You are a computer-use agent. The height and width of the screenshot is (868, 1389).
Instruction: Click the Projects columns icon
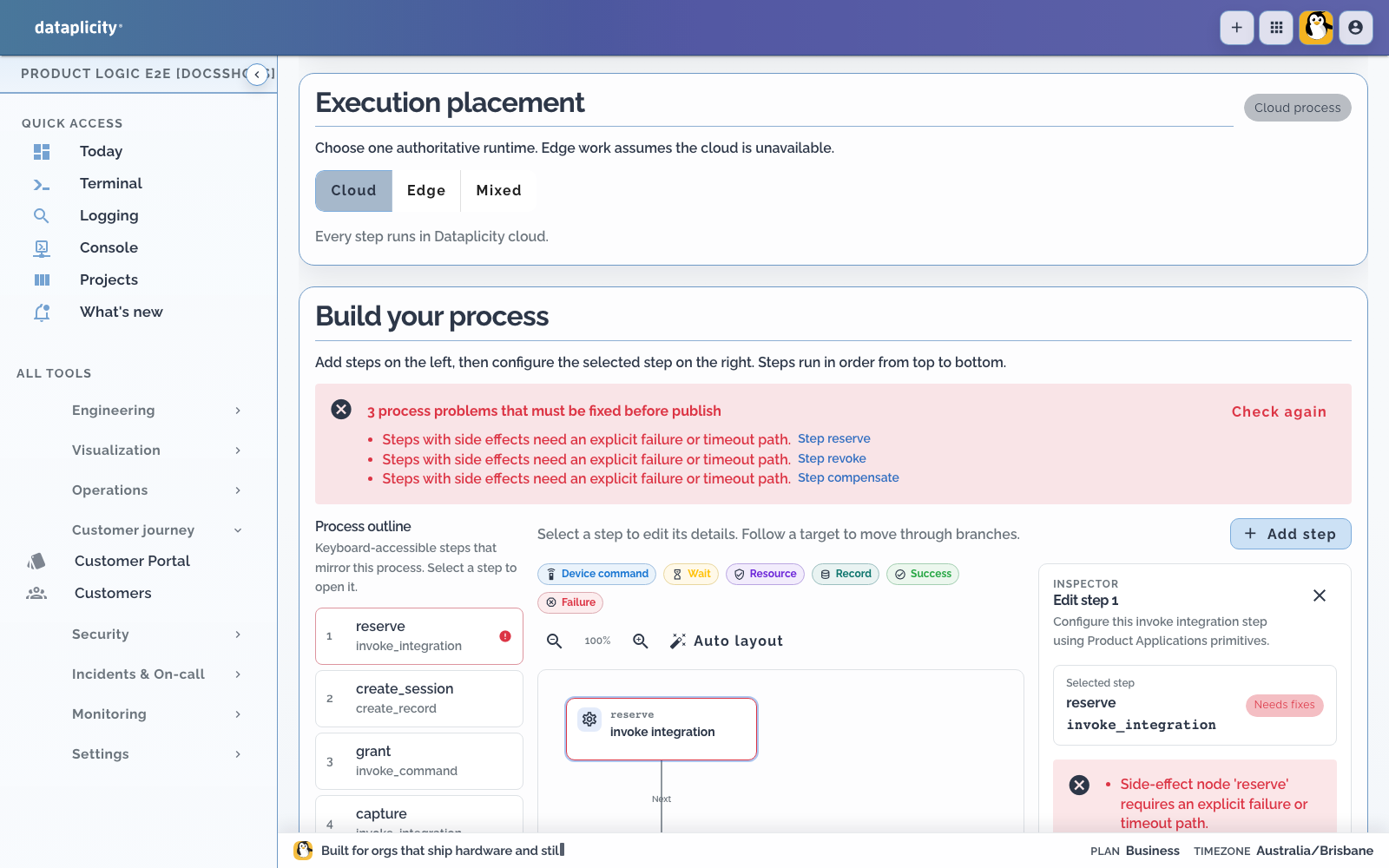pos(42,280)
